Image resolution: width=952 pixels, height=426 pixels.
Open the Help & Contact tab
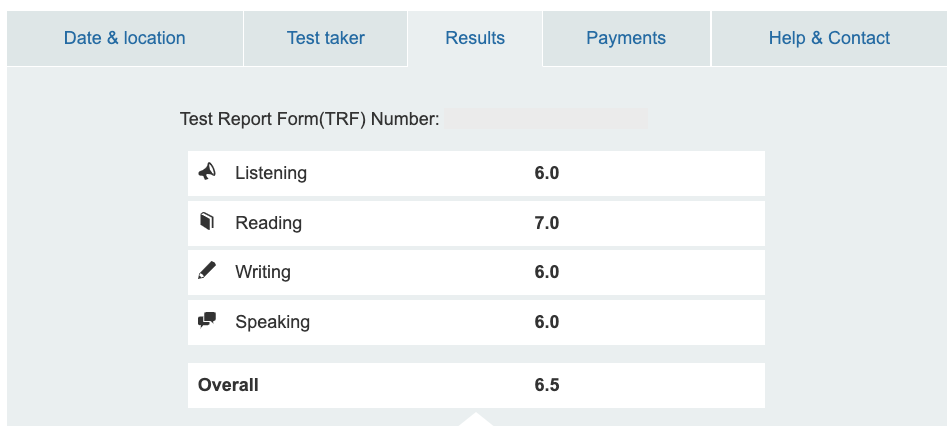829,38
